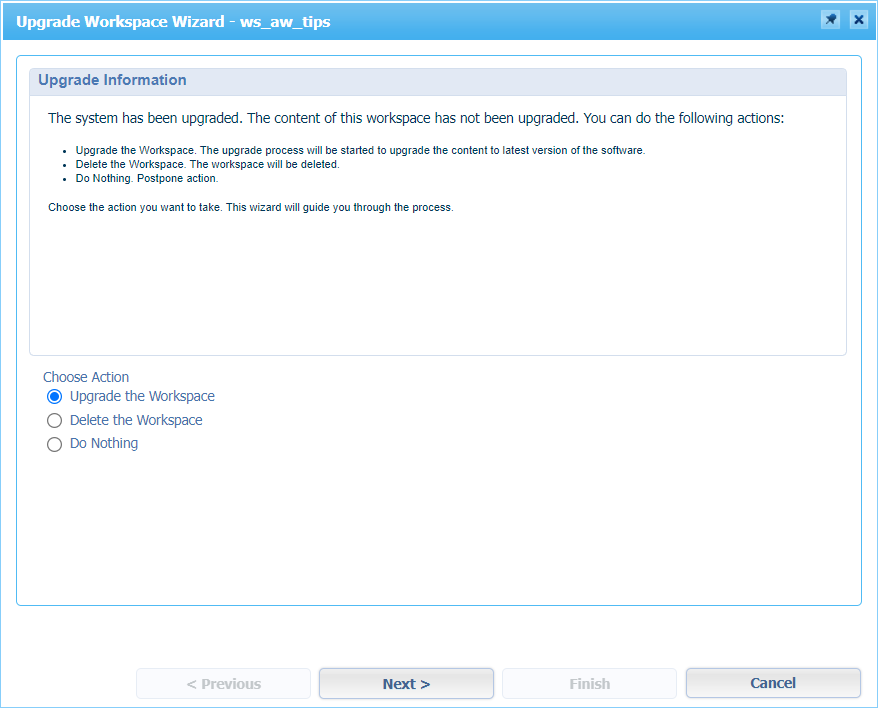The width and height of the screenshot is (878, 708).
Task: Click the disabled < Previous button
Action: (x=223, y=684)
